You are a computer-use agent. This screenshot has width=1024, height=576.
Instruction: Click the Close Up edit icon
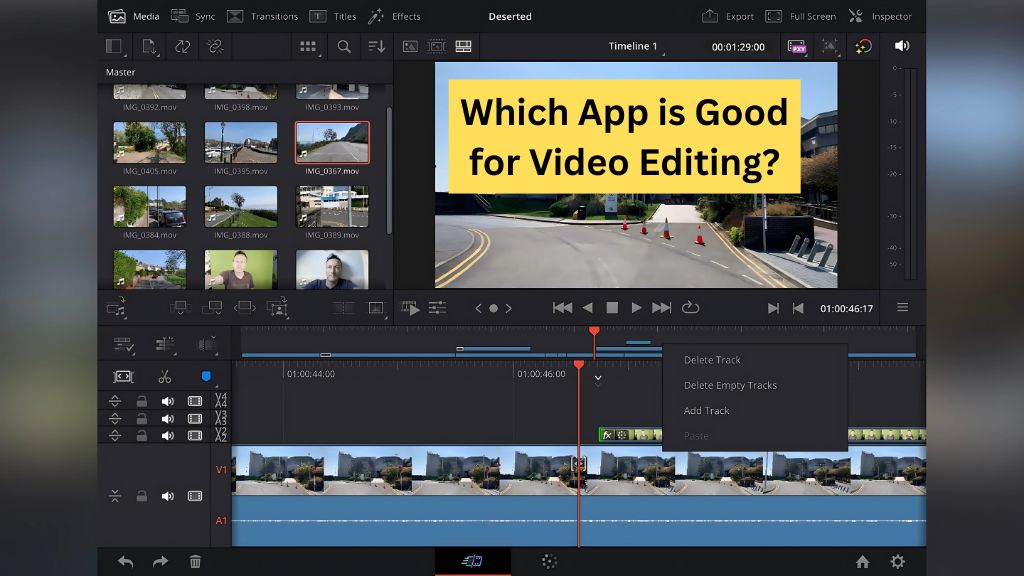[x=244, y=308]
